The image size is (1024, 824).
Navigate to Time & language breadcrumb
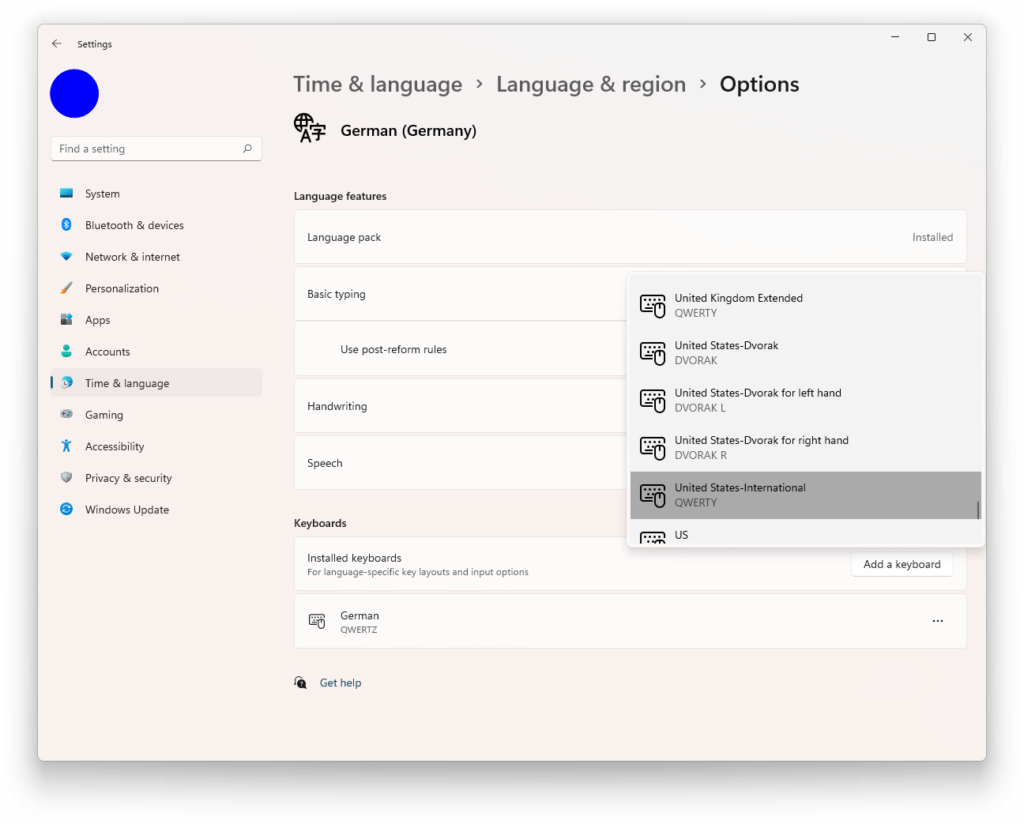point(378,84)
